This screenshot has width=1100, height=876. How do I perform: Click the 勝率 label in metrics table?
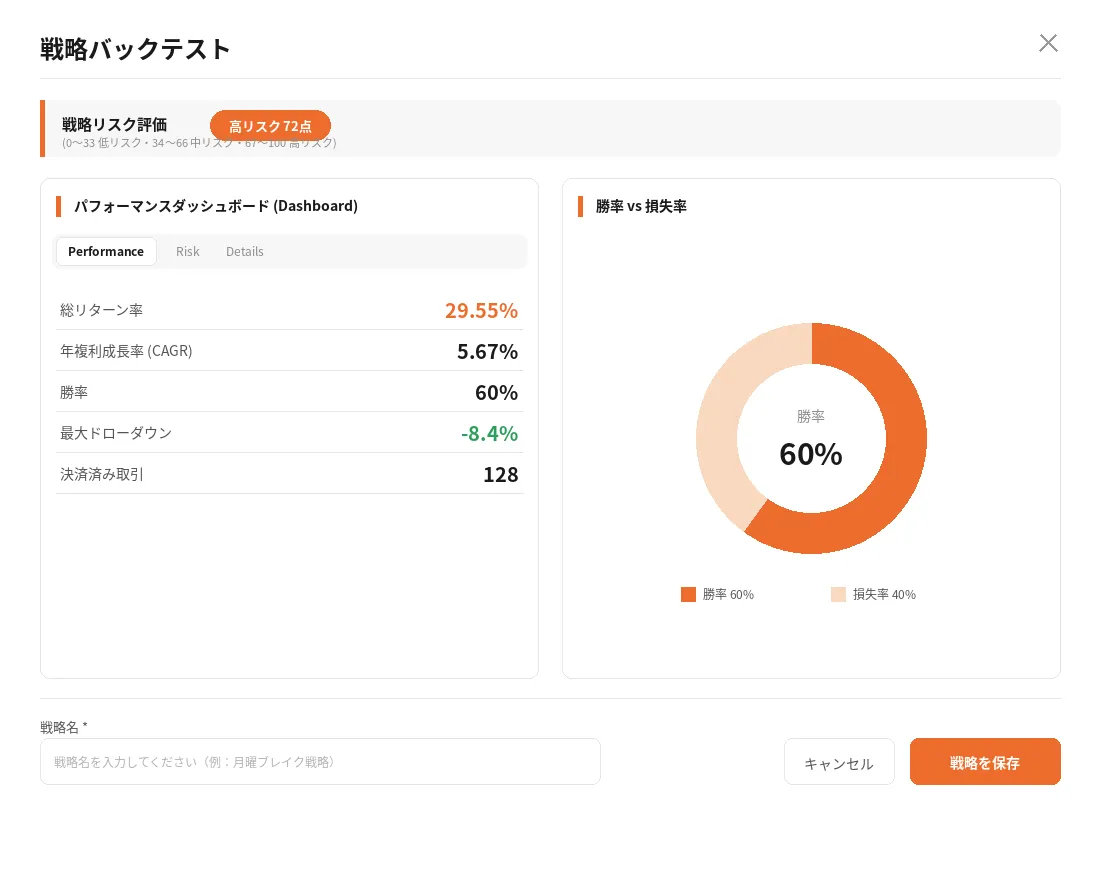(74, 392)
